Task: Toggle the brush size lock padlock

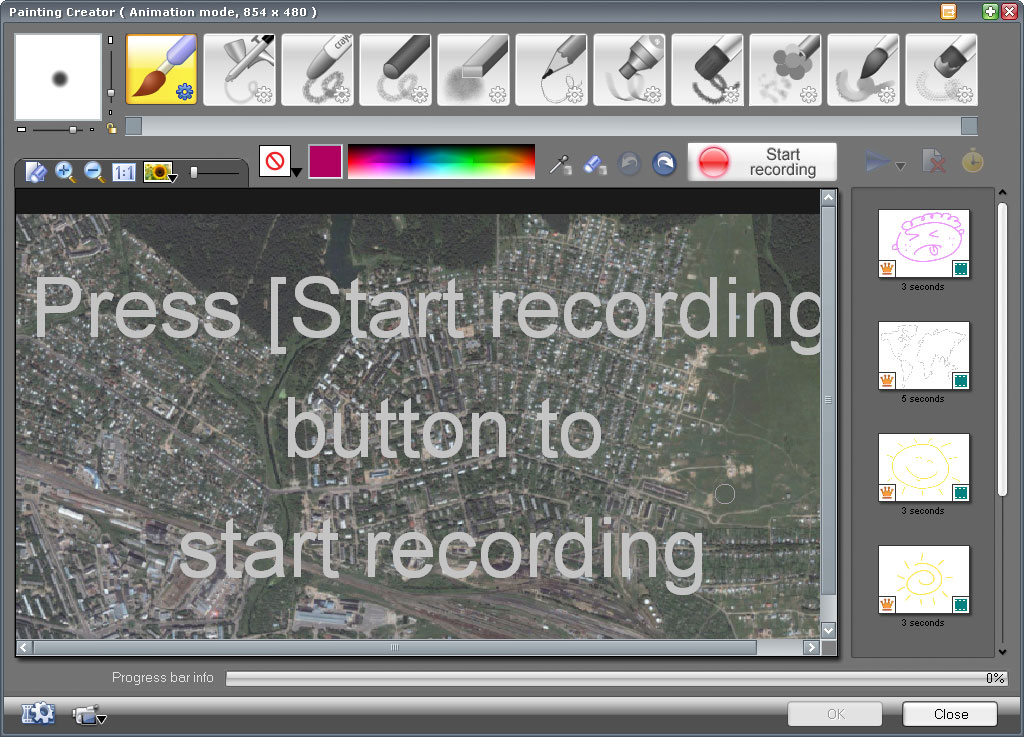Action: point(112,129)
